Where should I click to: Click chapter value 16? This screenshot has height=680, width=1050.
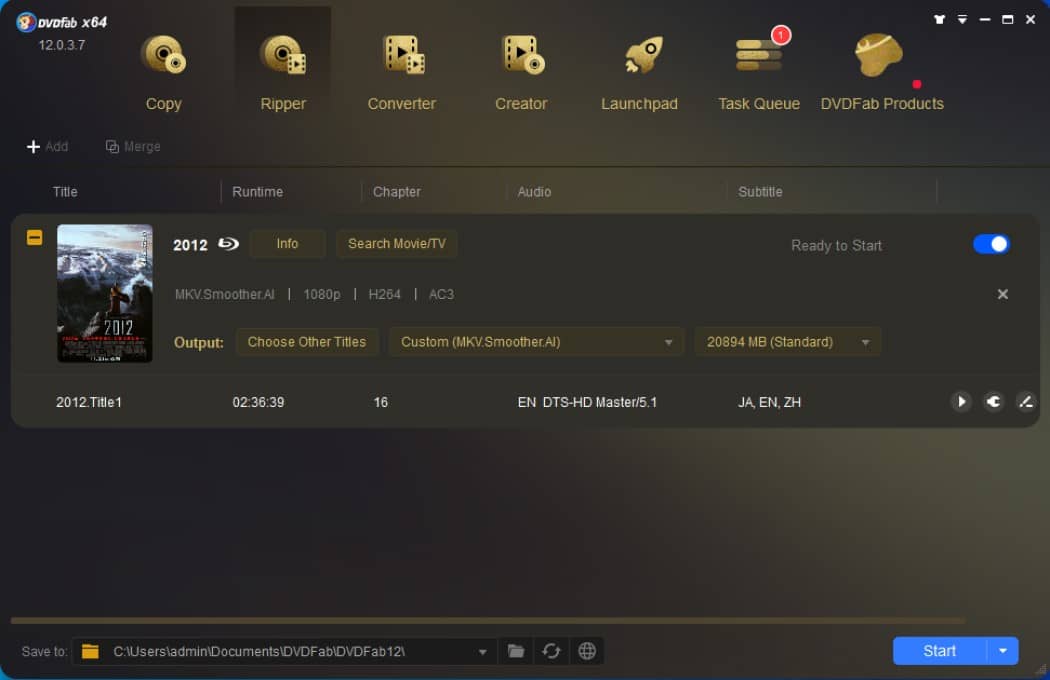point(380,402)
